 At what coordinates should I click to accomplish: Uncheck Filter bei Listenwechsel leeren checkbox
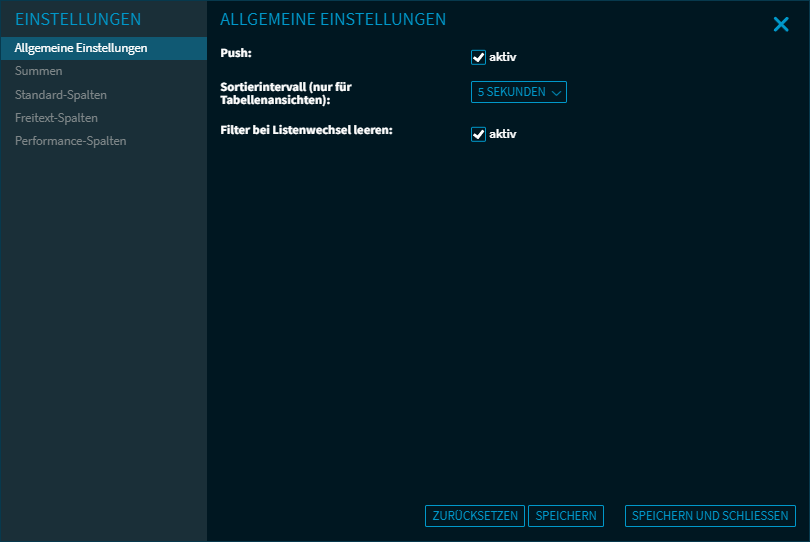tap(478, 134)
